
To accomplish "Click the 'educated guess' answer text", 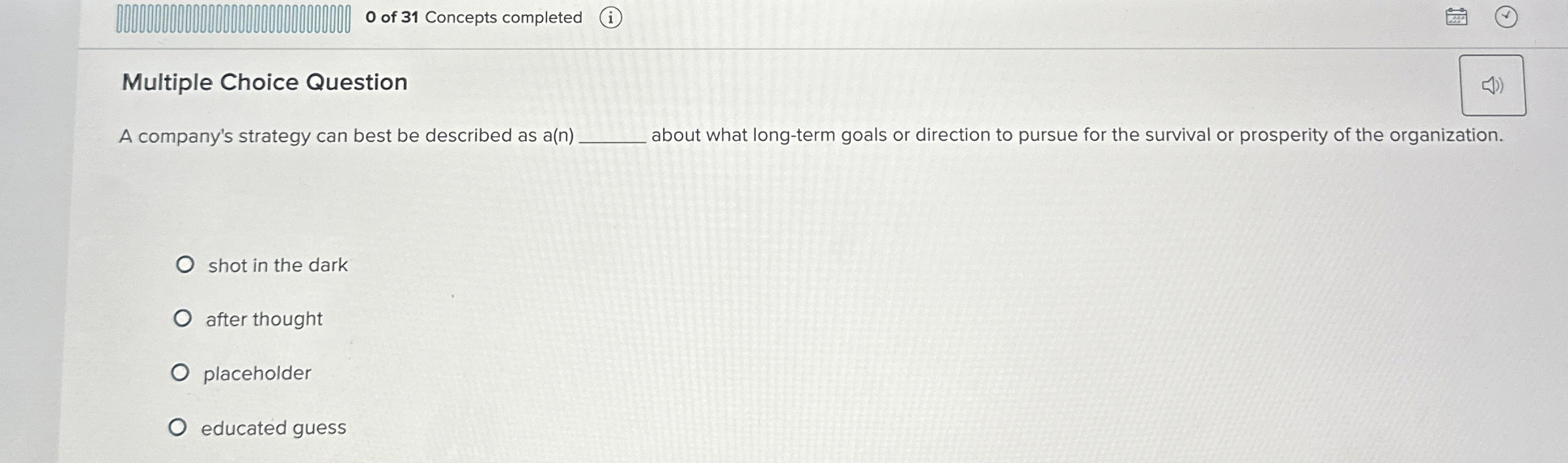I will pos(273,427).
